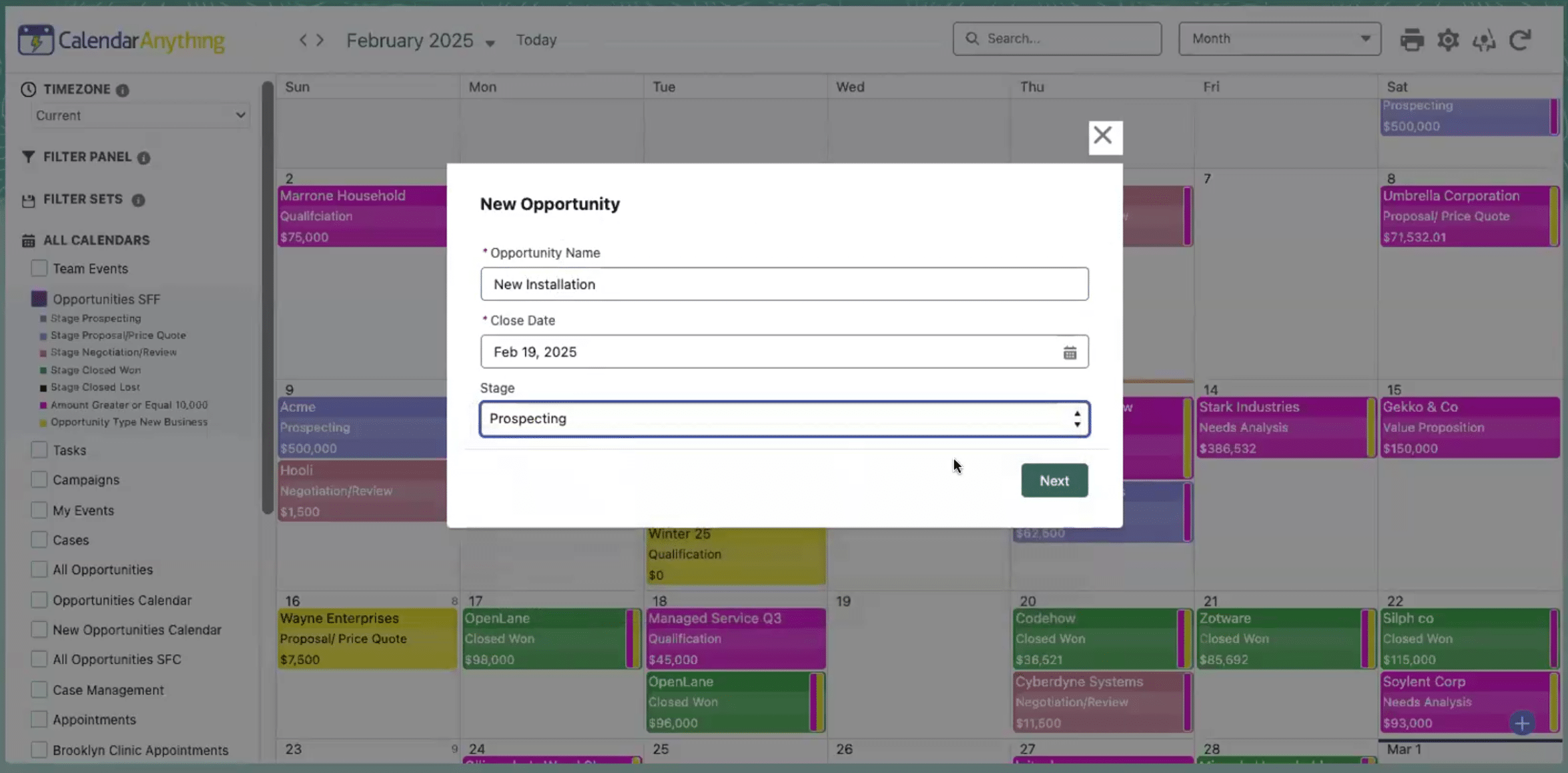Check the All Opportunities calendar
This screenshot has height=773, width=1568.
click(x=39, y=569)
